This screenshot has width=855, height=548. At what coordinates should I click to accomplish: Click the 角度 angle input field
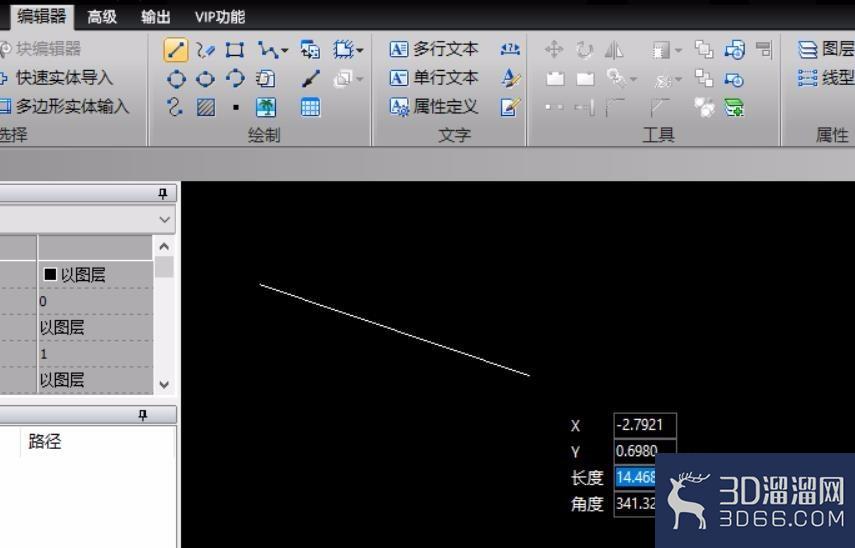tap(636, 503)
